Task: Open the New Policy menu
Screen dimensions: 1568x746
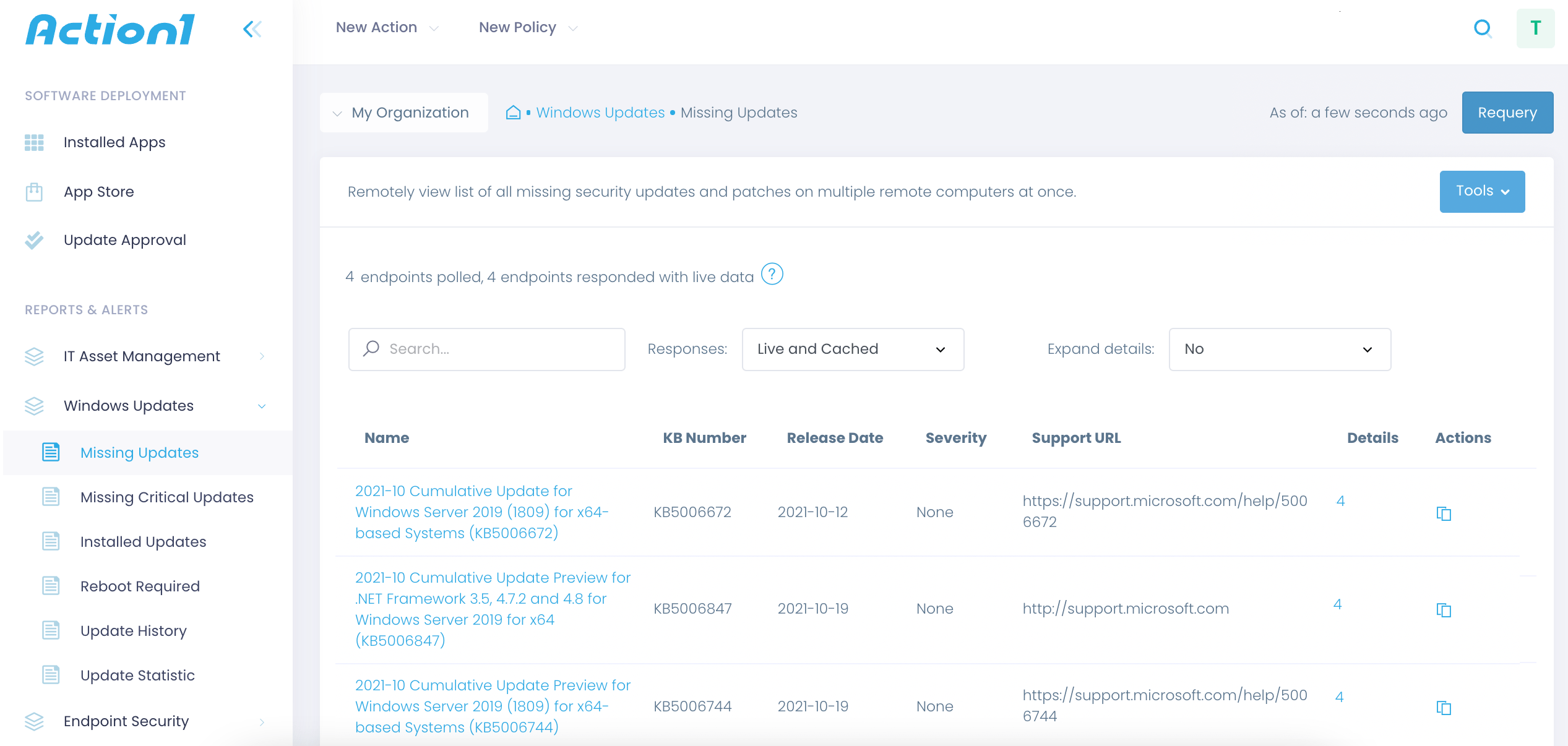Action: pyautogui.click(x=526, y=27)
